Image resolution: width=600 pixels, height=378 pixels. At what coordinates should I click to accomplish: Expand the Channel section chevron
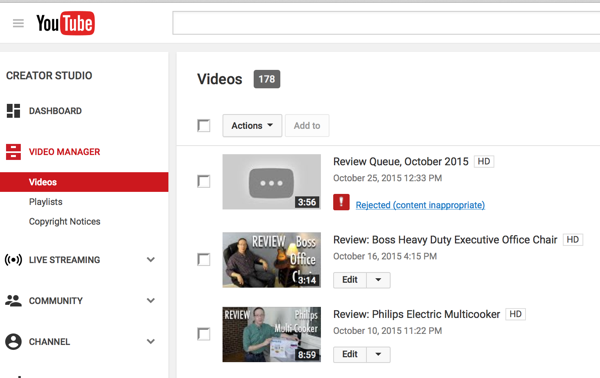(151, 342)
